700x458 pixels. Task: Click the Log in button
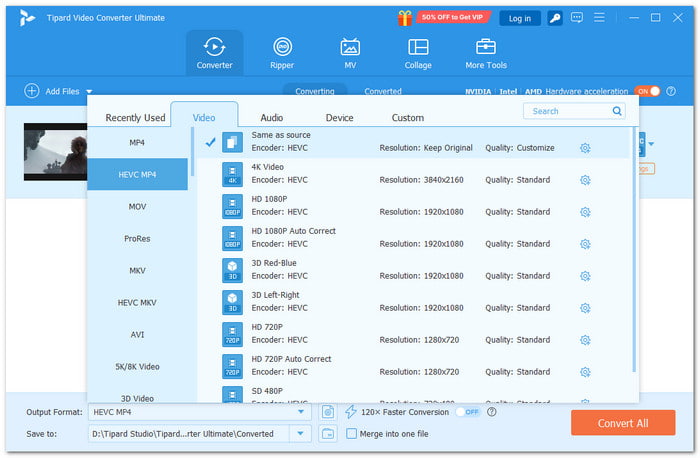tap(520, 18)
